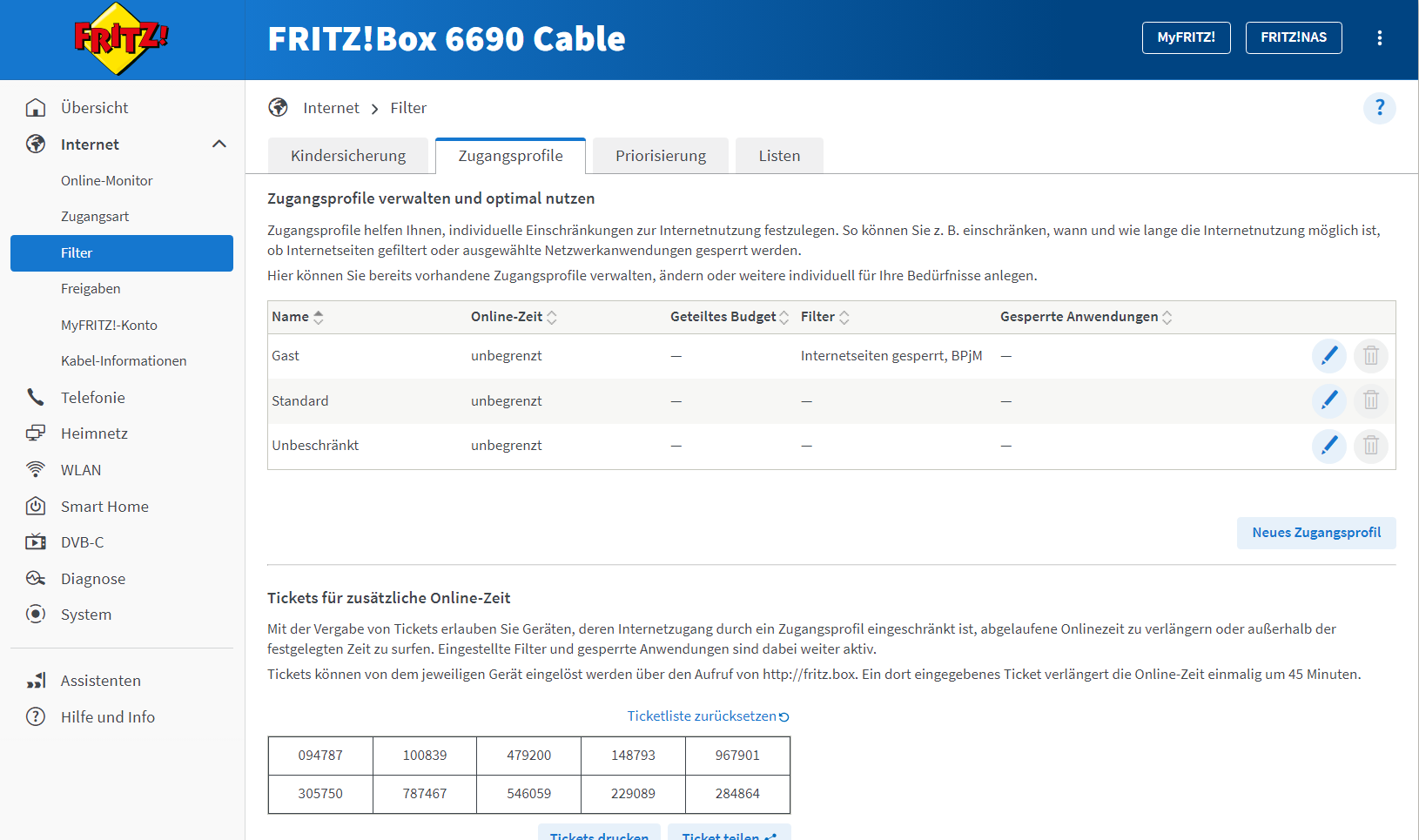Viewport: 1419px width, 840px height.
Task: Click the Hilfe und Info icon
Action: (36, 716)
